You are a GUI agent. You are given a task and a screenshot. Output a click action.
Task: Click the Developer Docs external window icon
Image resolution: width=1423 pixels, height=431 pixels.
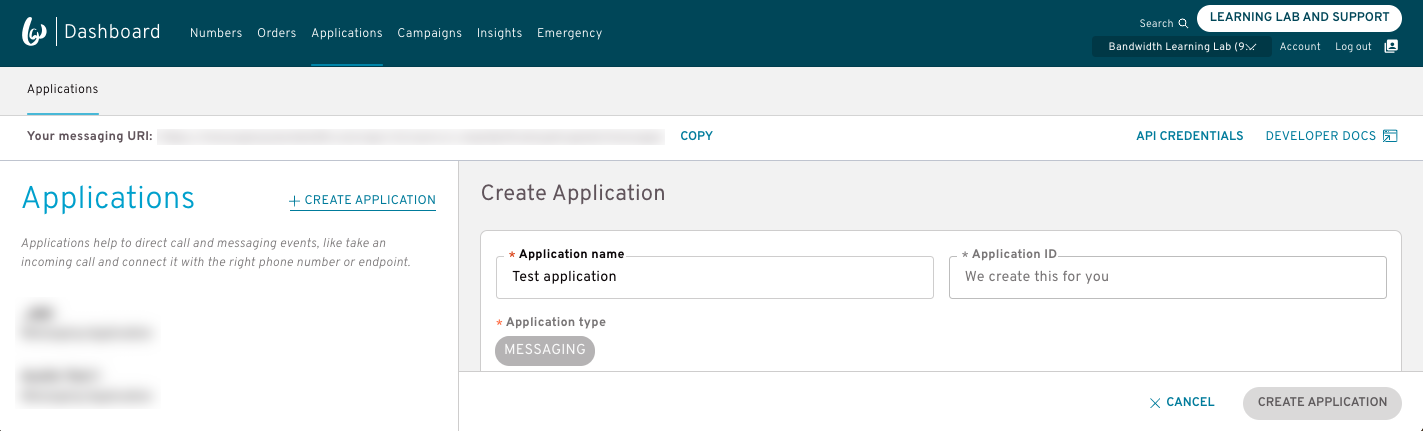point(1390,136)
